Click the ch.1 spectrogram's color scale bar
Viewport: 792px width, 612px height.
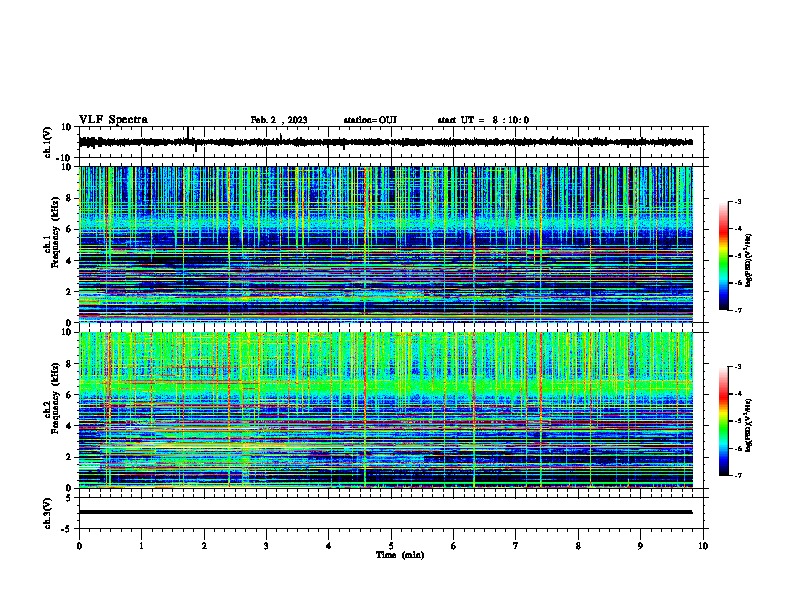(x=723, y=256)
